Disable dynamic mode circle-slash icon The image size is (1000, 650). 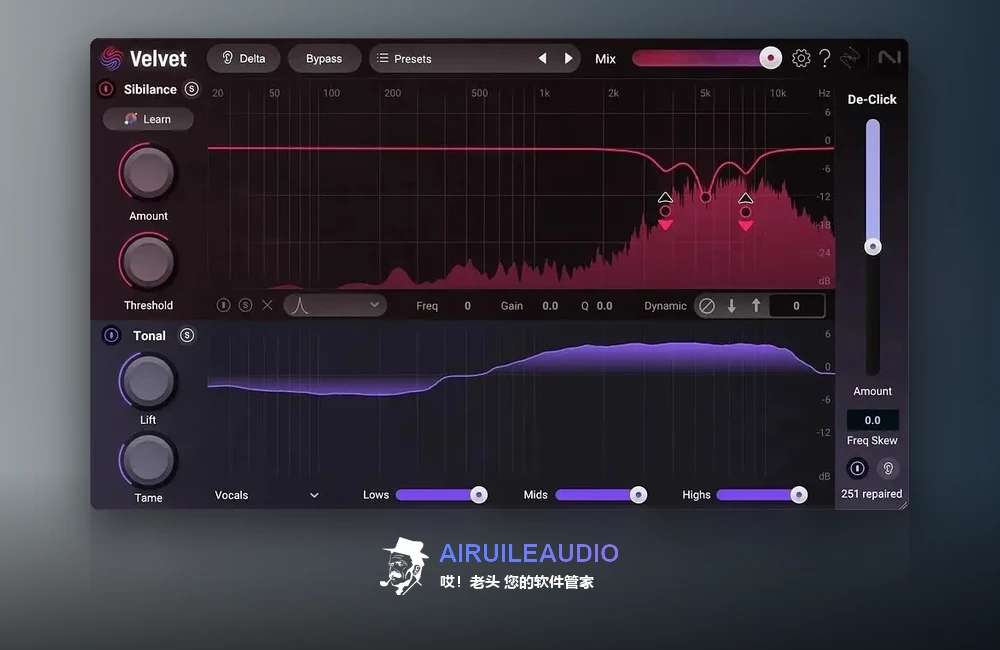pyautogui.click(x=707, y=306)
